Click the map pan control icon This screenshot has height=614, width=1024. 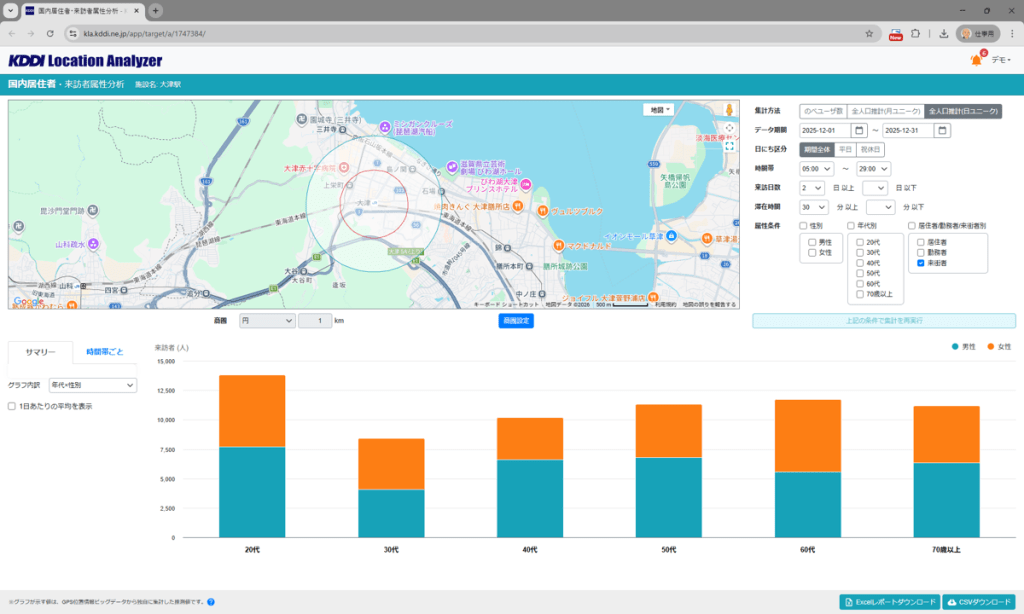coord(729,127)
